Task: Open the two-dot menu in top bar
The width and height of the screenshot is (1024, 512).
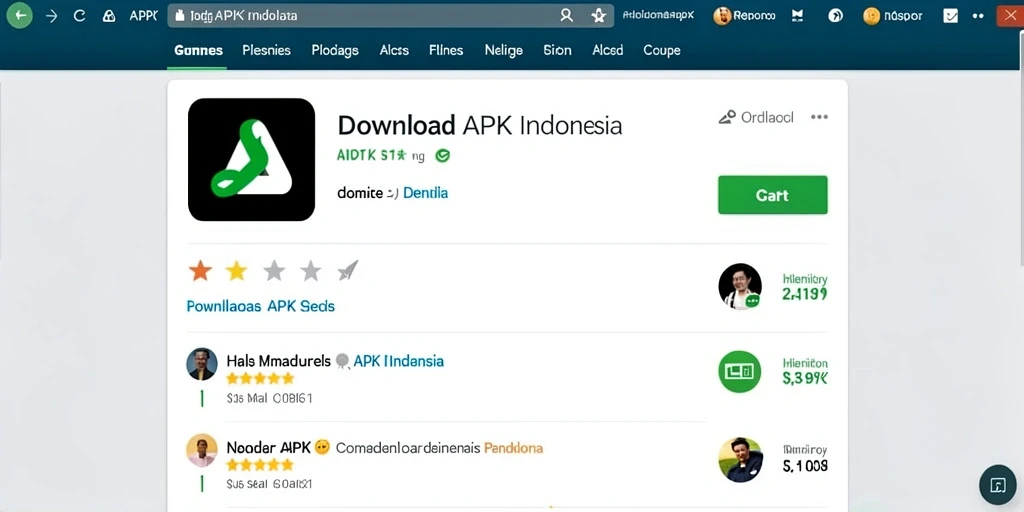Action: 978,16
